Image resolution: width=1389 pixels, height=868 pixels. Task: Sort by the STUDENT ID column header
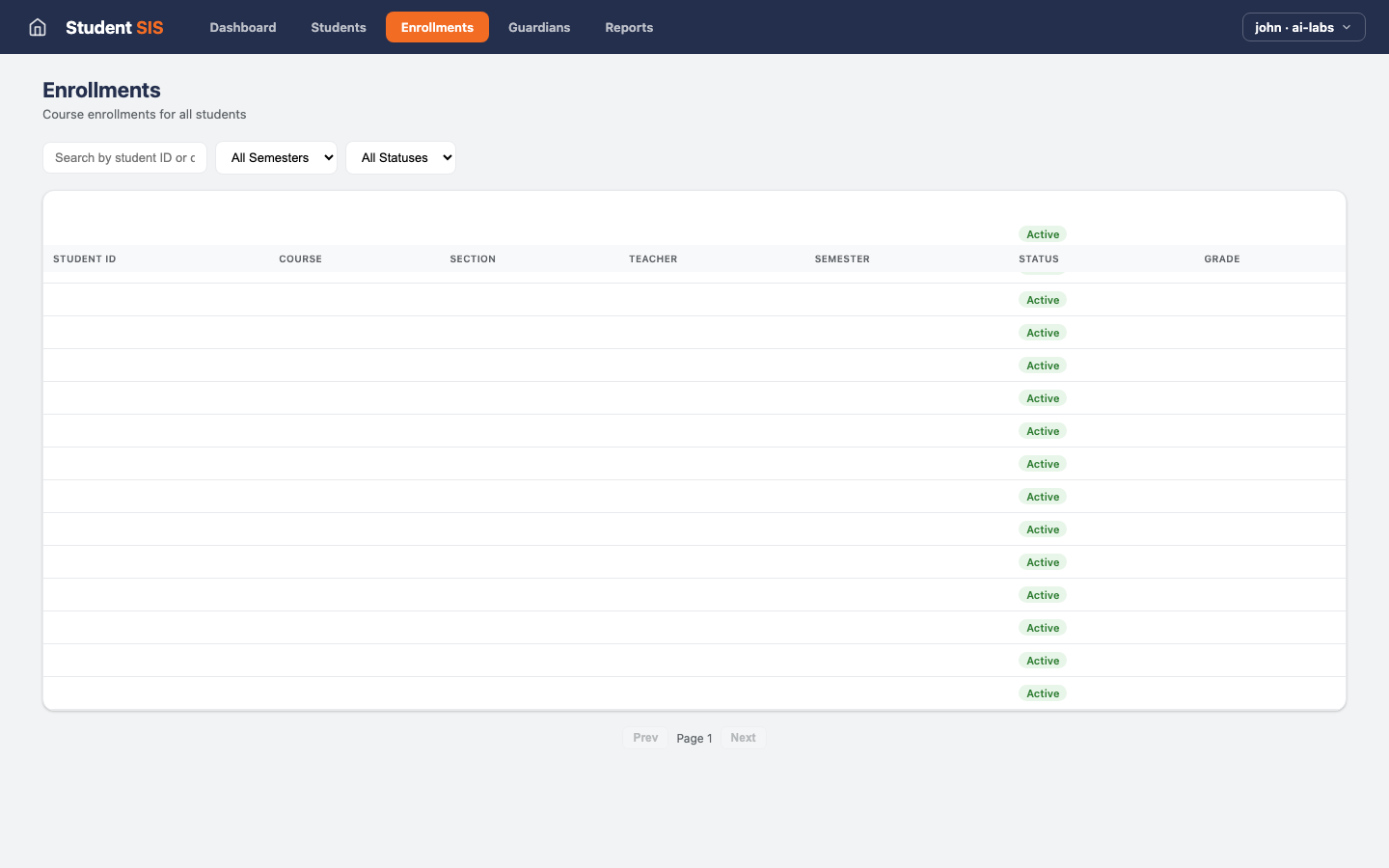tap(84, 258)
